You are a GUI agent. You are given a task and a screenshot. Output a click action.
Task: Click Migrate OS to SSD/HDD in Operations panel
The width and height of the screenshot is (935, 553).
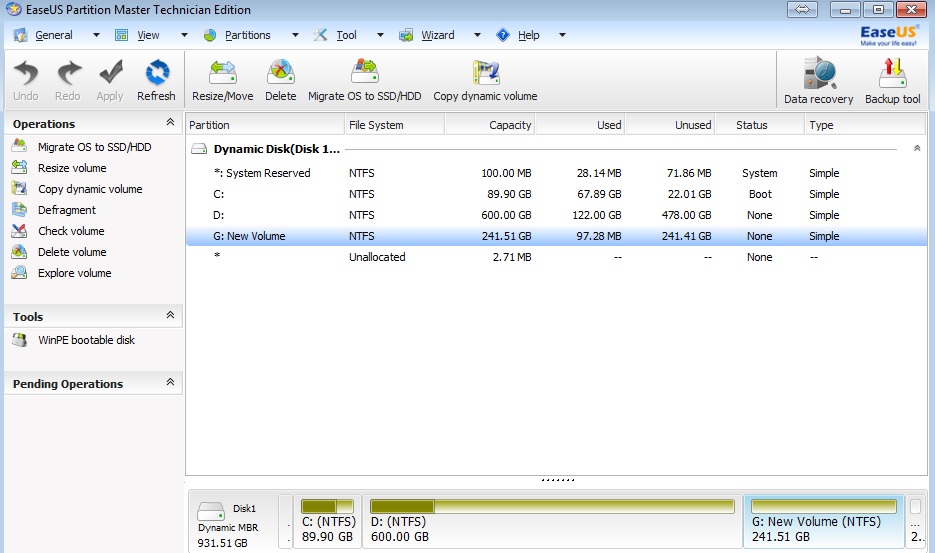pyautogui.click(x=94, y=147)
